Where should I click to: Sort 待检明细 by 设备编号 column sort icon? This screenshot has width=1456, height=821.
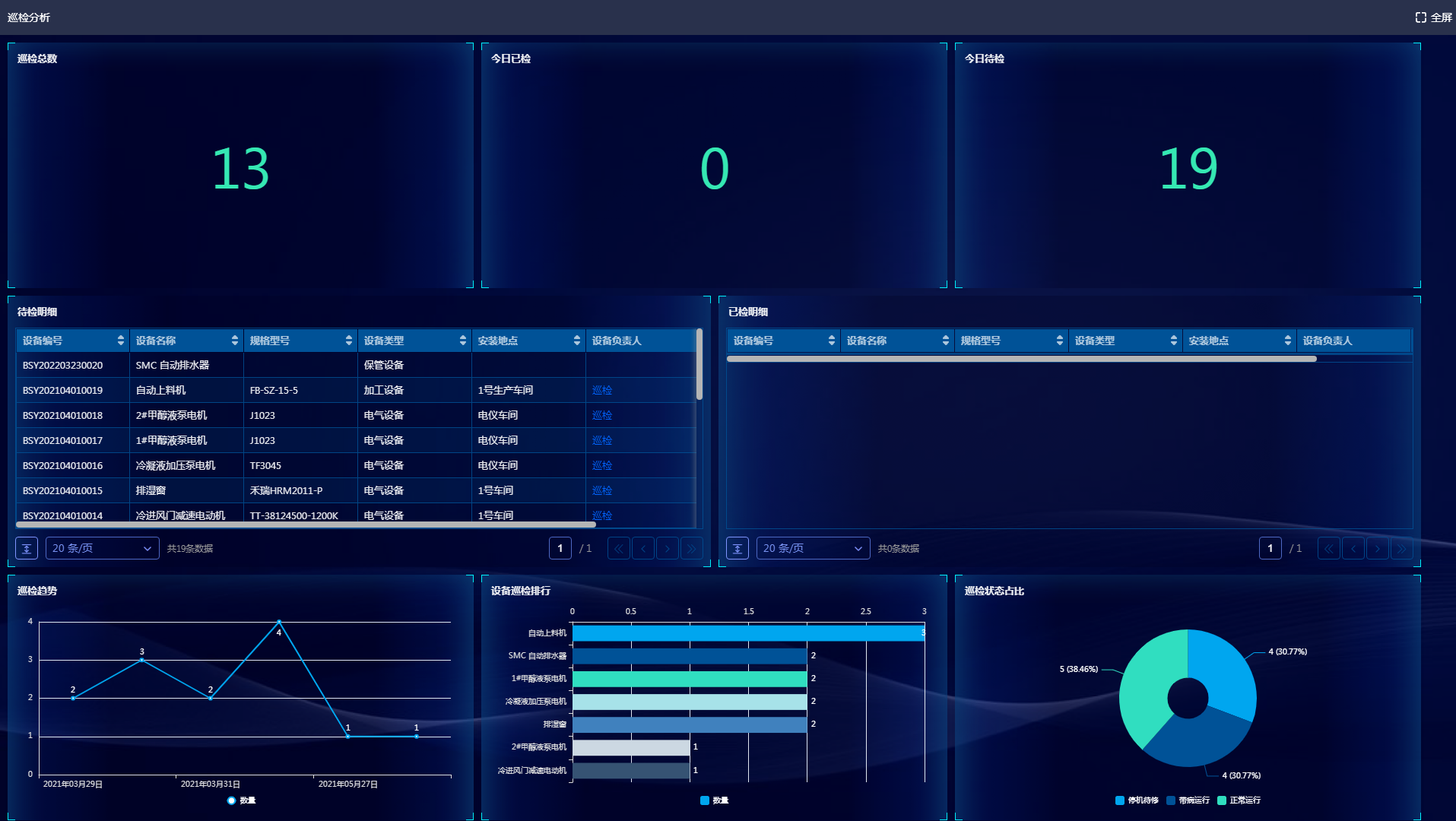[121, 341]
